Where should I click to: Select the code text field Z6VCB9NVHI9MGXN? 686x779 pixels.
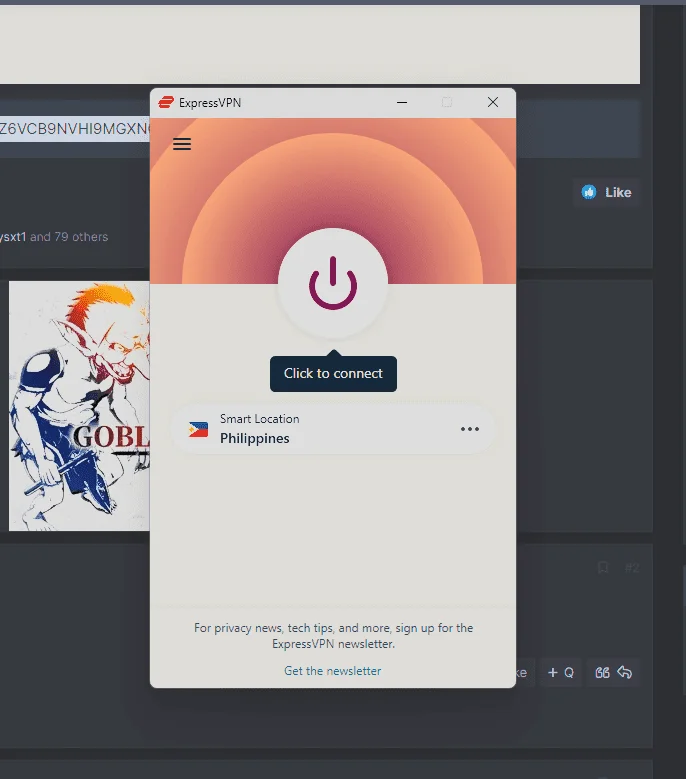coord(75,129)
